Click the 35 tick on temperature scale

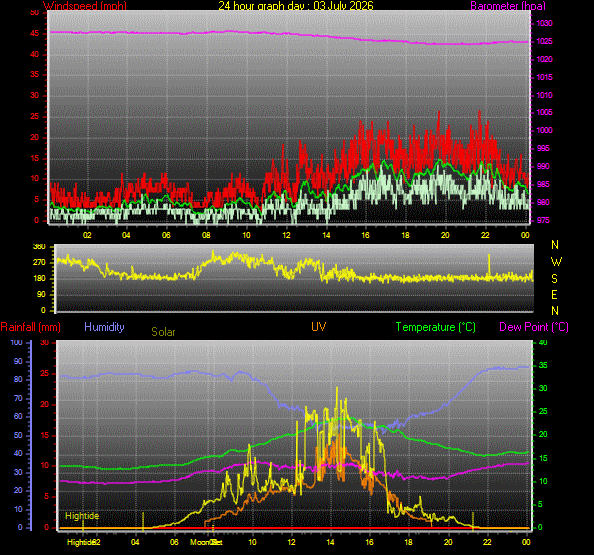click(x=543, y=366)
